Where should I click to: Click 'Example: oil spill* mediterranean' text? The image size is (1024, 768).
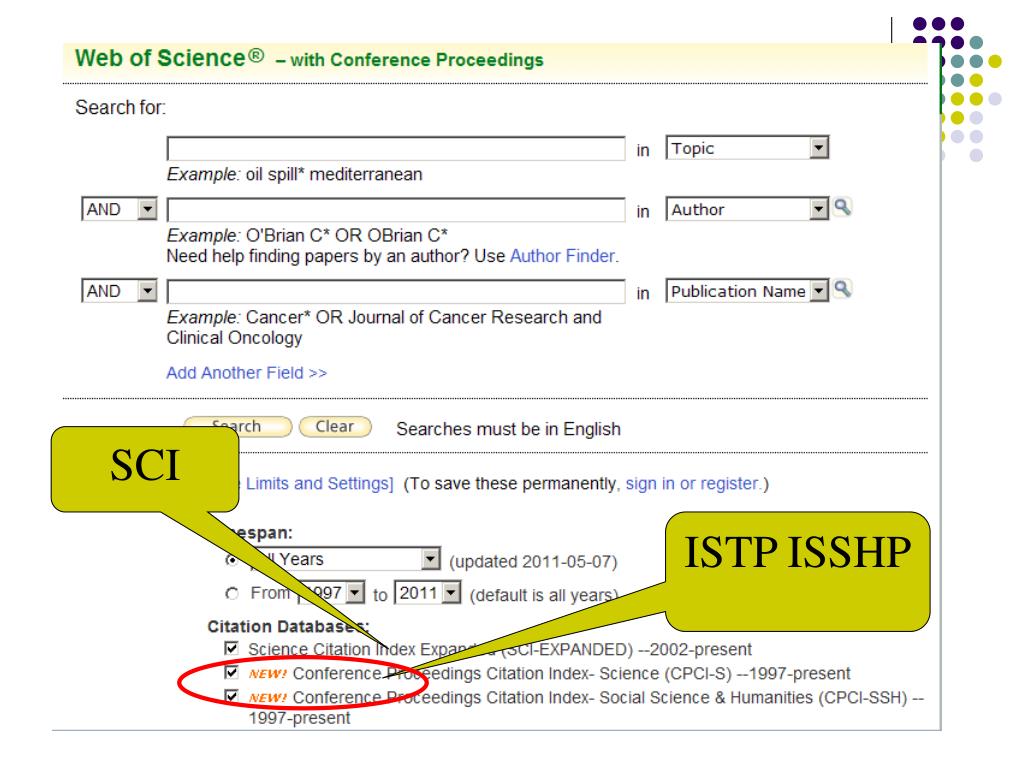coord(295,174)
